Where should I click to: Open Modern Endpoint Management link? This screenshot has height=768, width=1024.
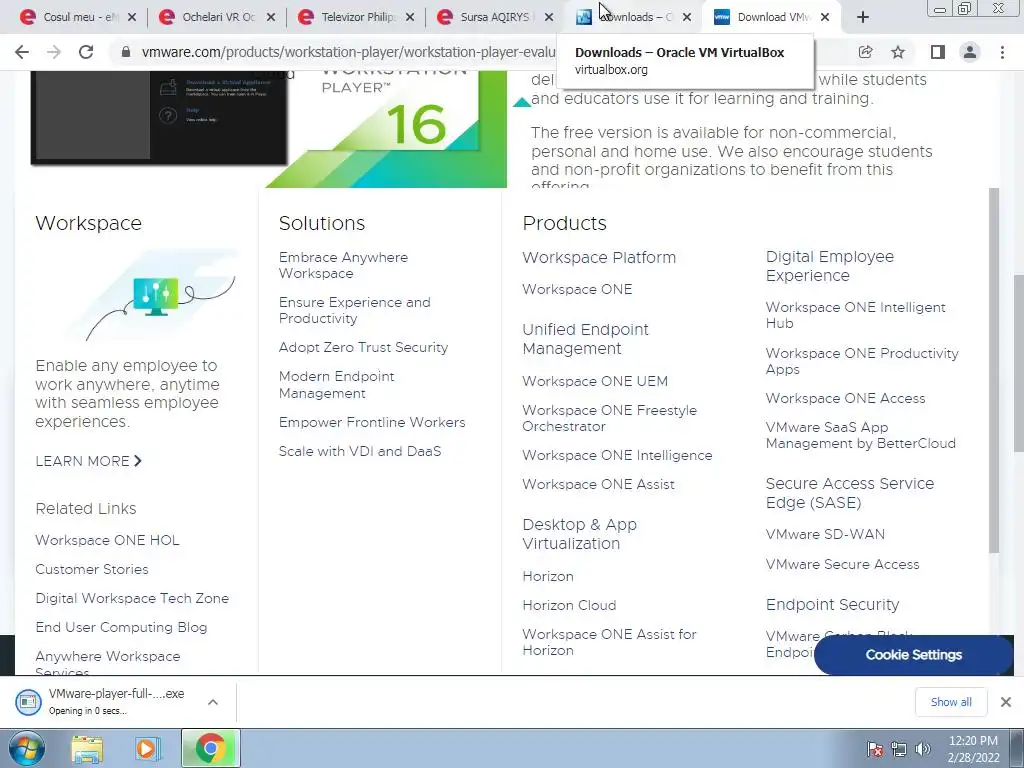pos(336,385)
